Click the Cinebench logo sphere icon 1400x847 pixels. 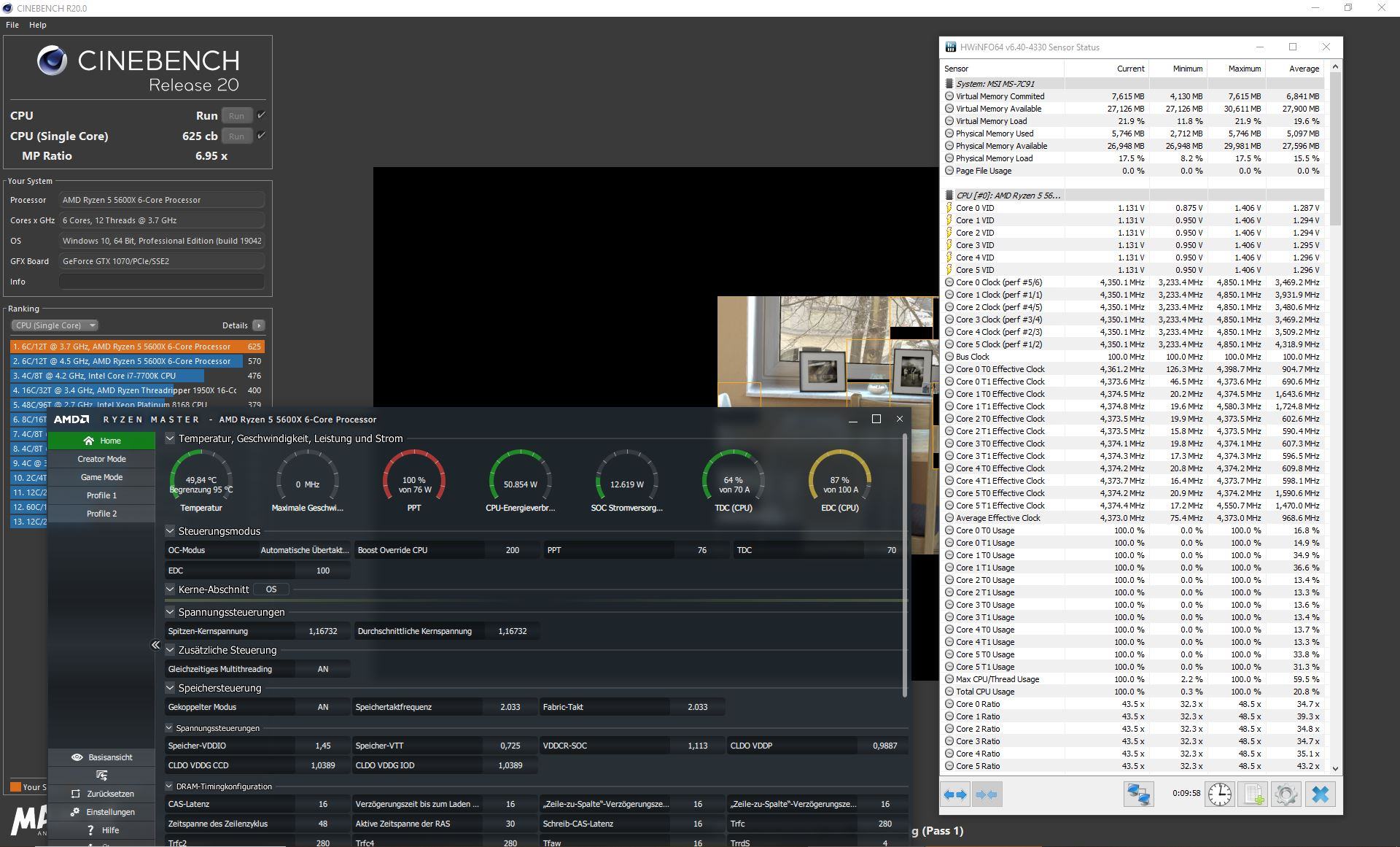tap(52, 61)
